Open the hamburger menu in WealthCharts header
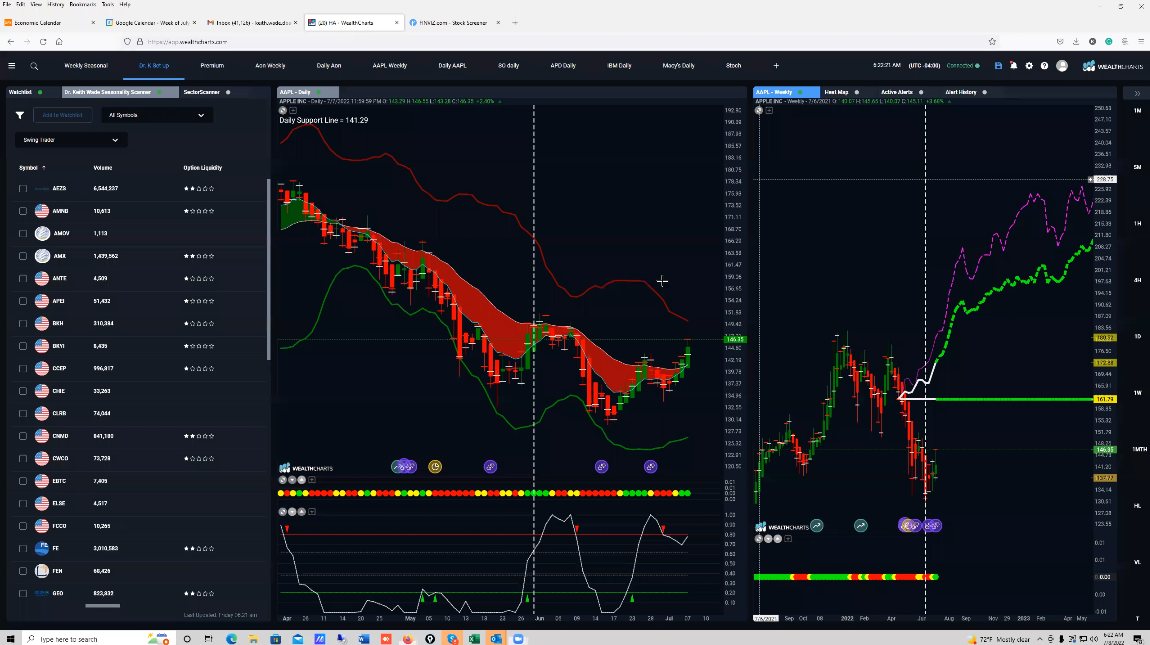The image size is (1150, 645). tap(12, 66)
